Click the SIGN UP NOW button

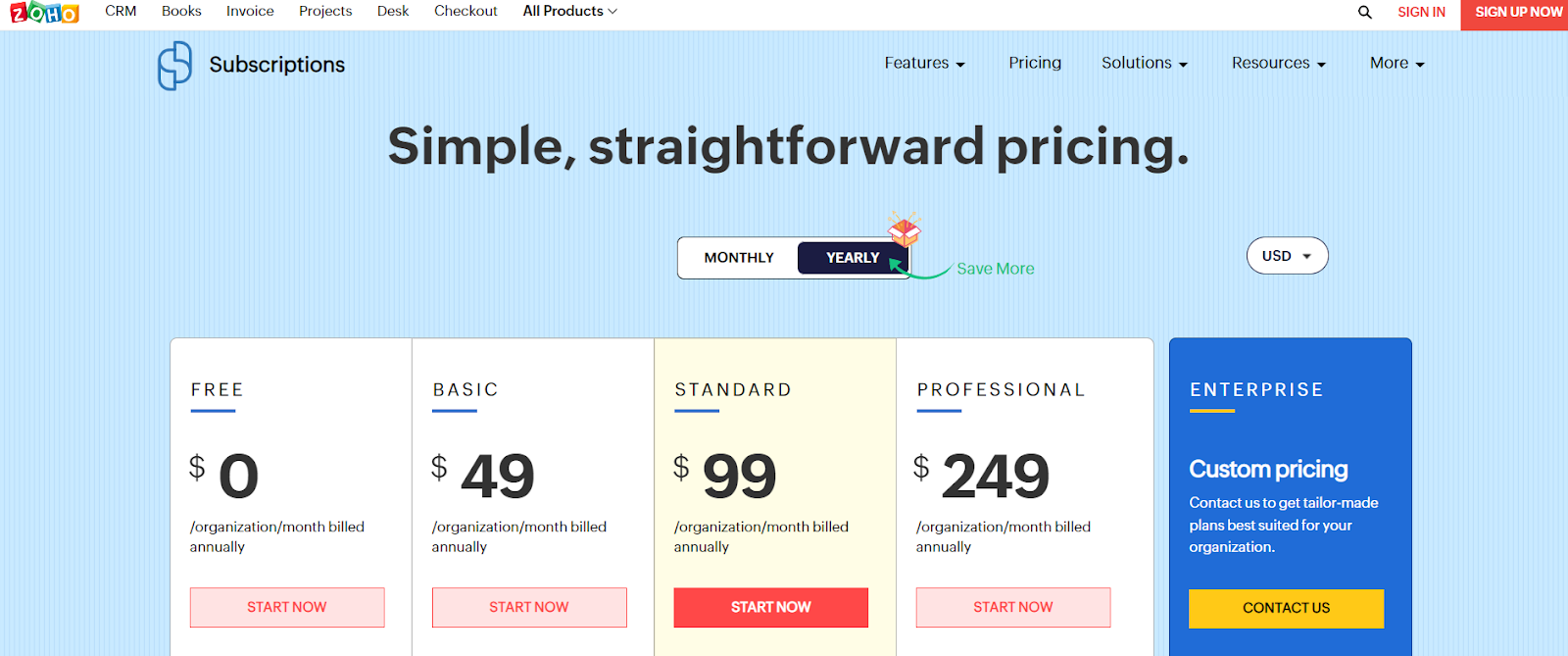(1514, 14)
